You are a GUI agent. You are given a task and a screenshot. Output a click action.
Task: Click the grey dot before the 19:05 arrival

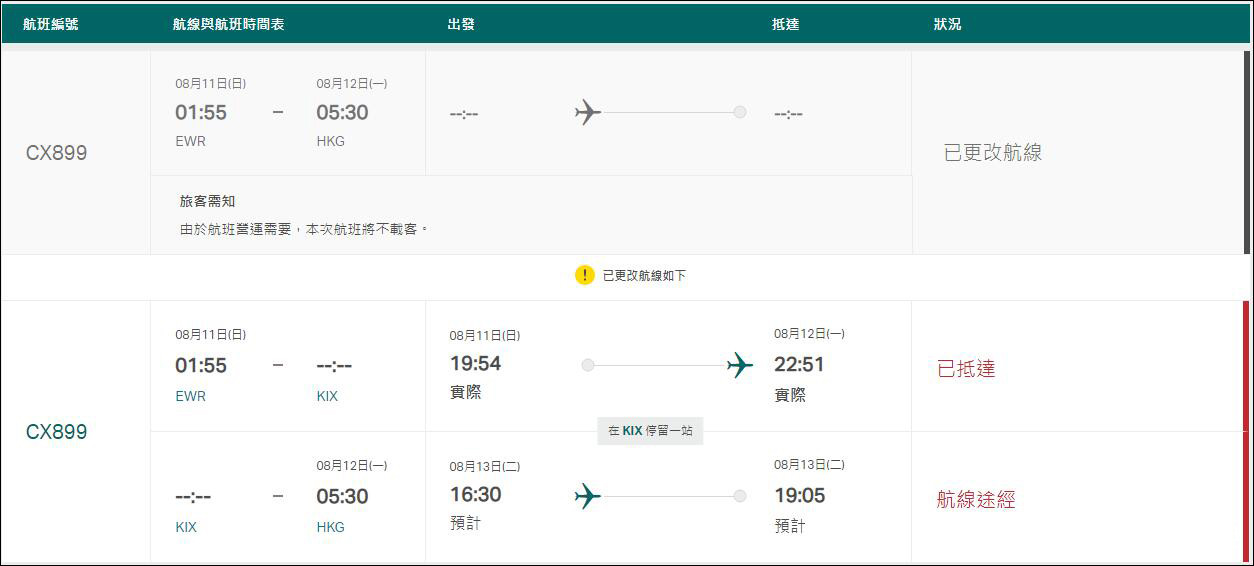[740, 496]
